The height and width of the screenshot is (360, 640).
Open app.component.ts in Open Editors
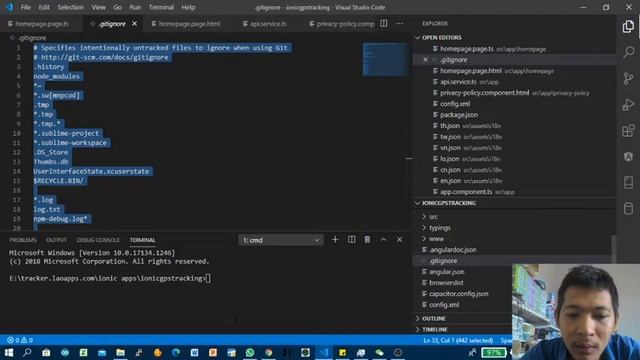point(466,192)
